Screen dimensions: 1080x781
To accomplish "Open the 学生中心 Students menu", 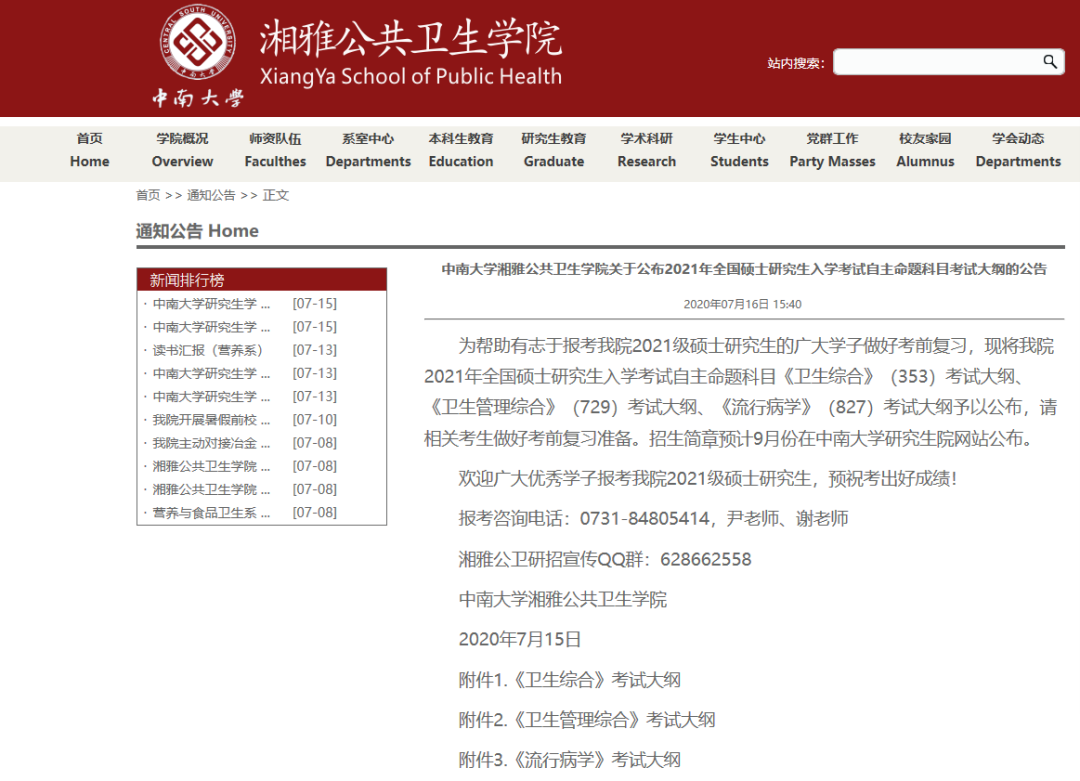I will [x=739, y=149].
